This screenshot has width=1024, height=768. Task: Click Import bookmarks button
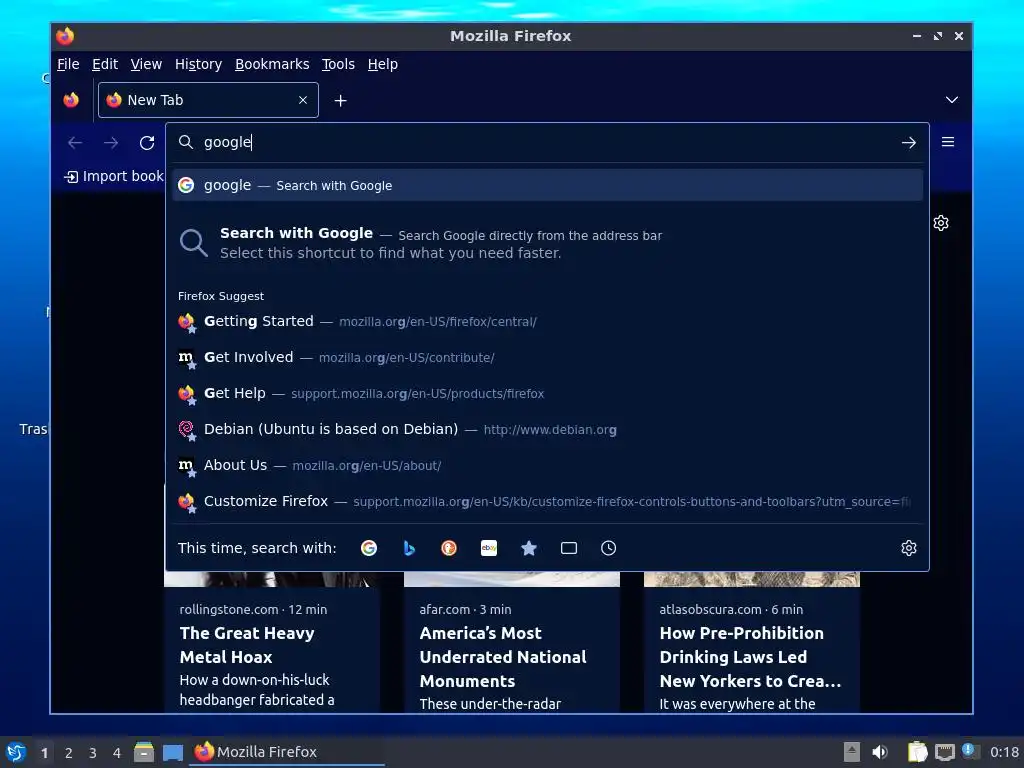(113, 176)
